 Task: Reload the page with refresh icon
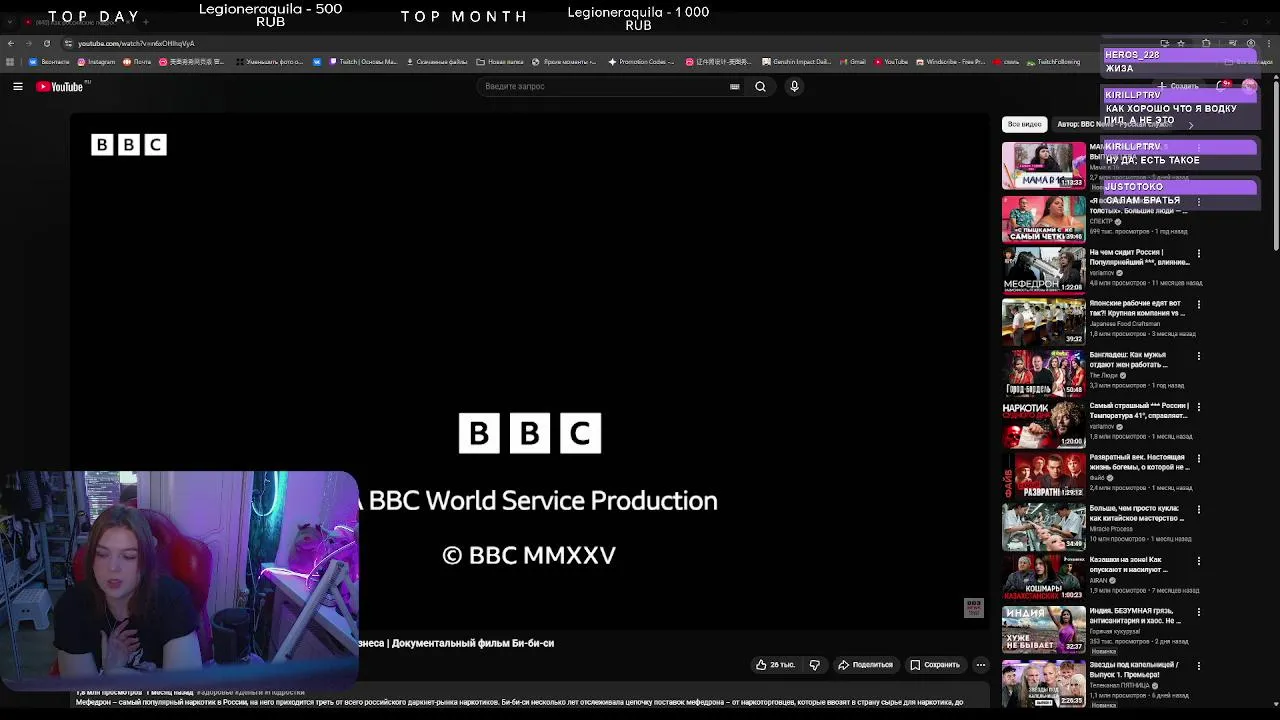click(x=46, y=43)
